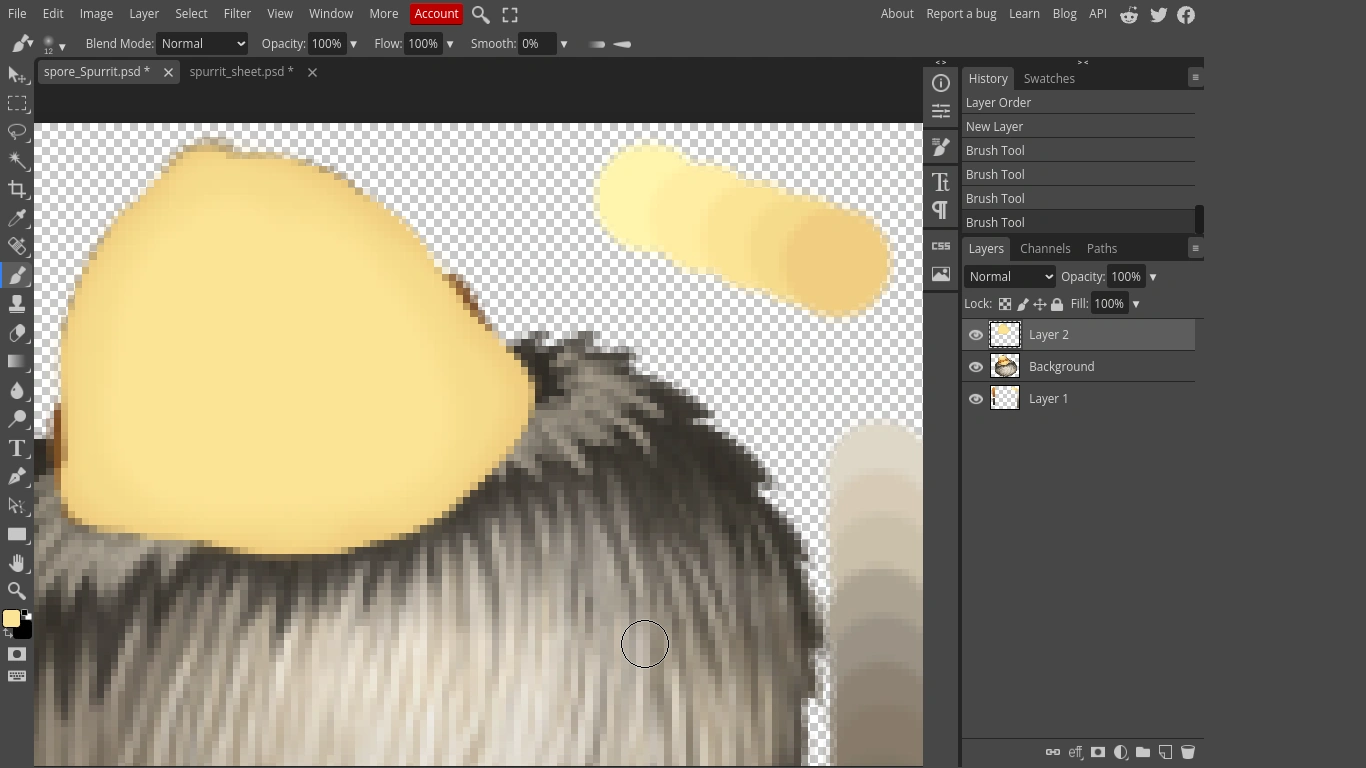
Task: Select the Move tool
Action: click(17, 75)
